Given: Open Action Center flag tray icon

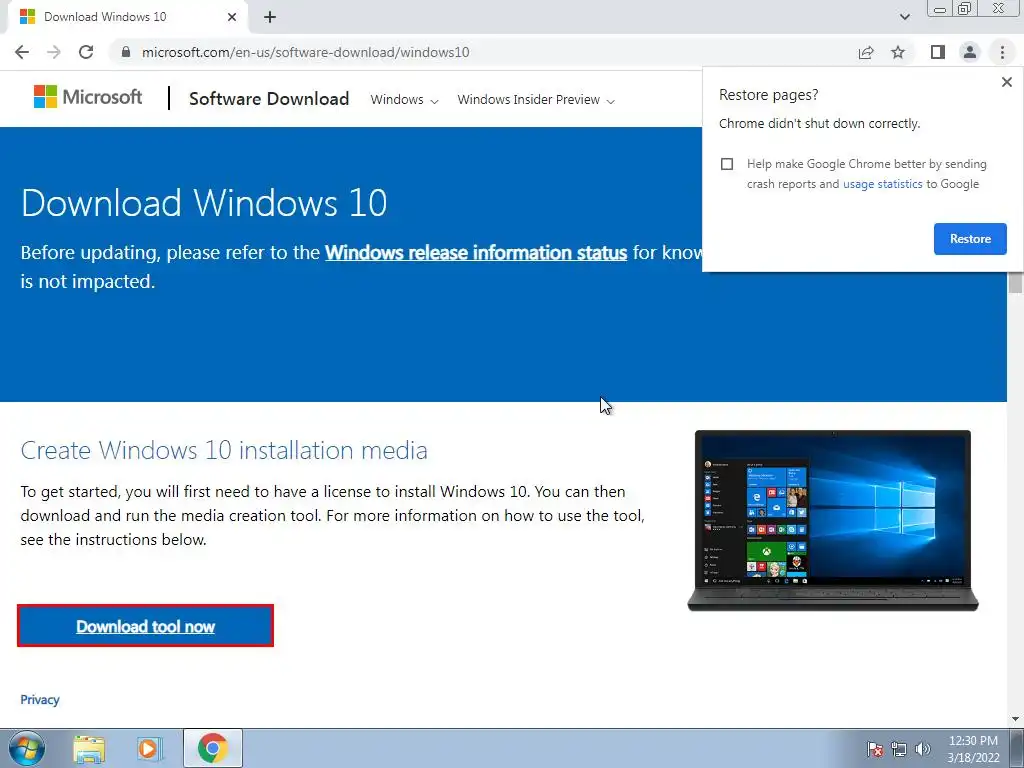Looking at the screenshot, I should [875, 749].
